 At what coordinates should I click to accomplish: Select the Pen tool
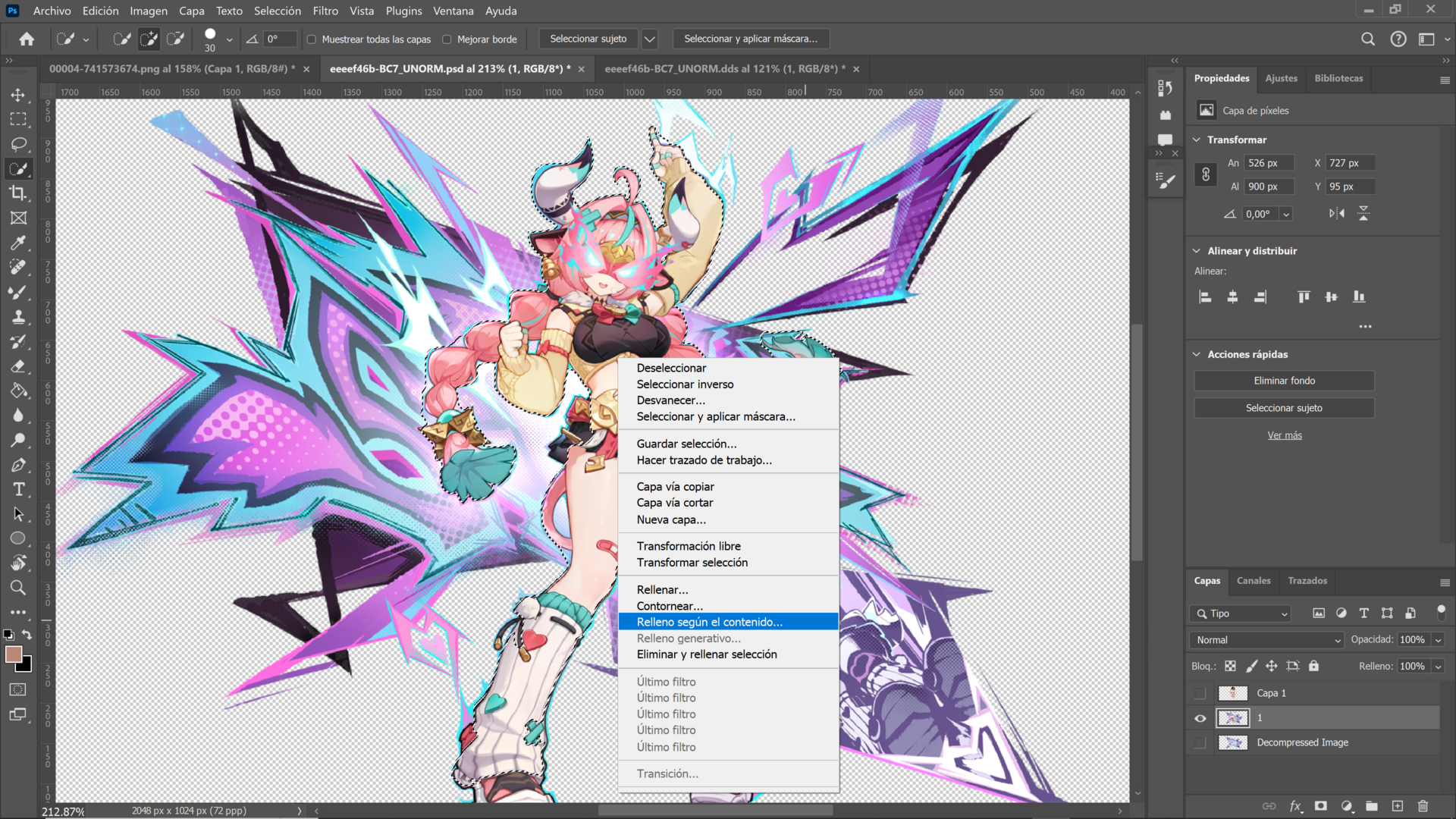tap(18, 465)
